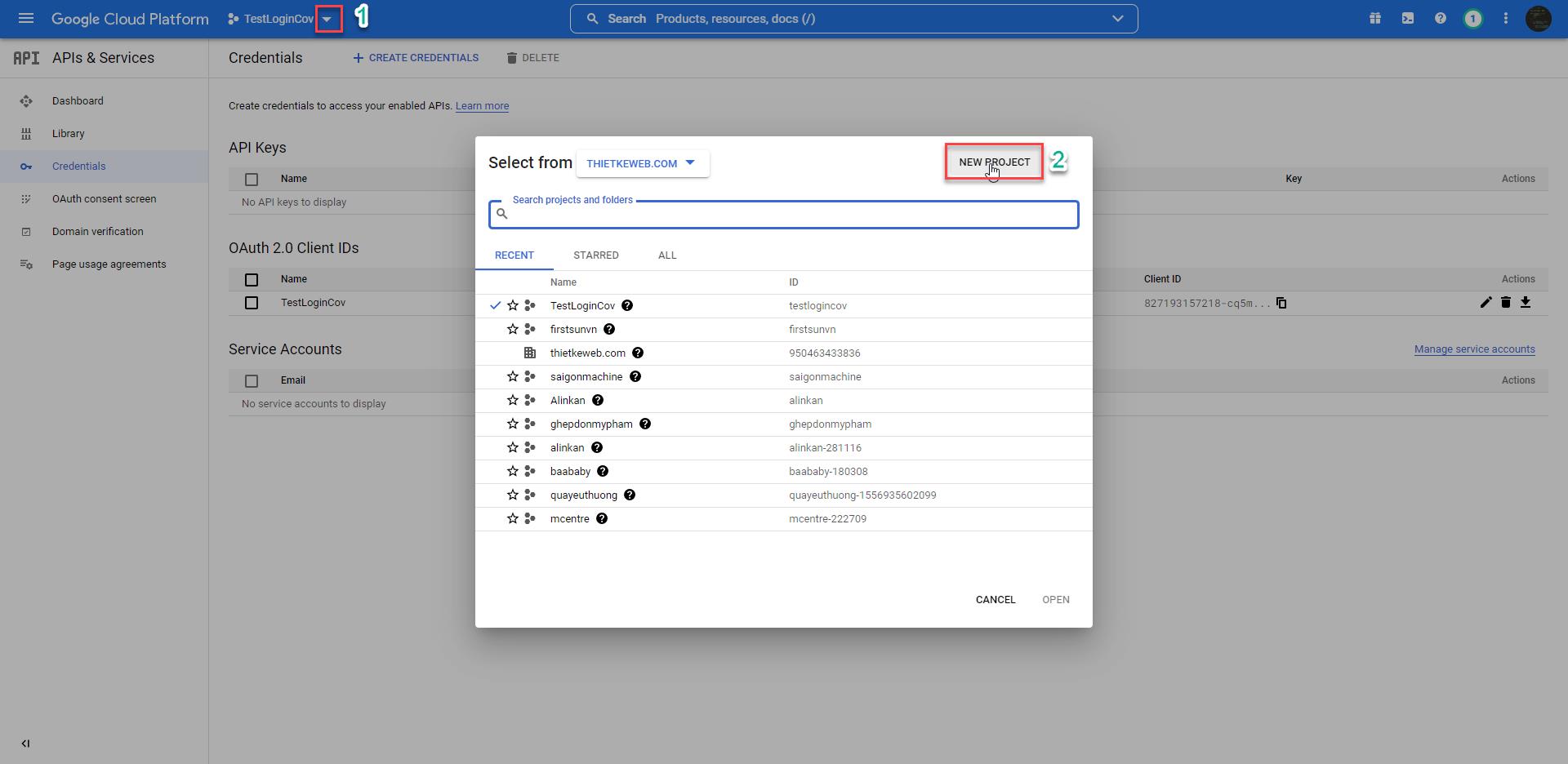Star the ghepdonmypham project
This screenshot has height=764, width=1568.
[x=513, y=424]
